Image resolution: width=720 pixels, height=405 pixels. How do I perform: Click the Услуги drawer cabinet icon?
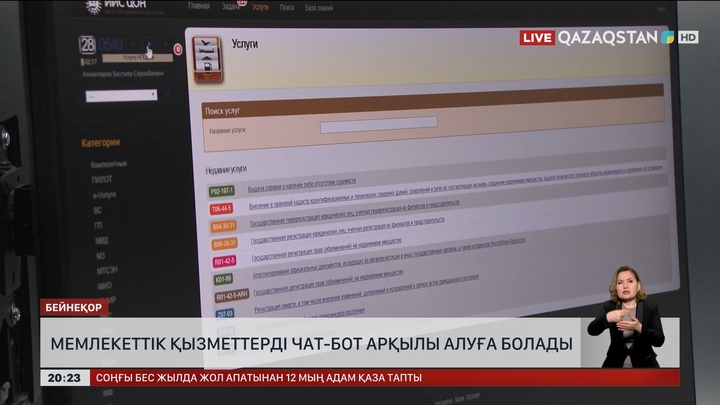(x=208, y=60)
